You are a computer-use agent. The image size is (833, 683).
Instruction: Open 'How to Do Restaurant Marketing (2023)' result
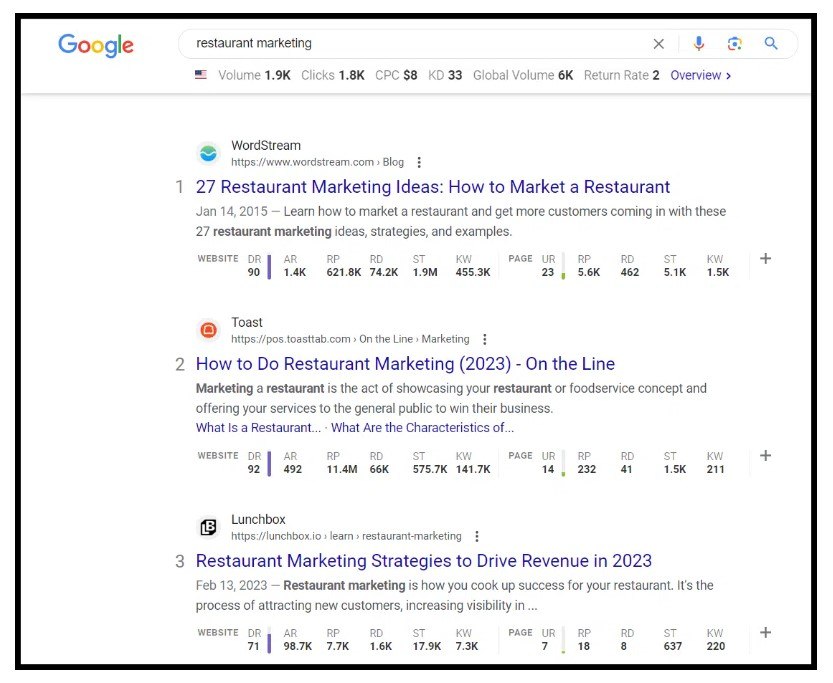click(x=405, y=364)
